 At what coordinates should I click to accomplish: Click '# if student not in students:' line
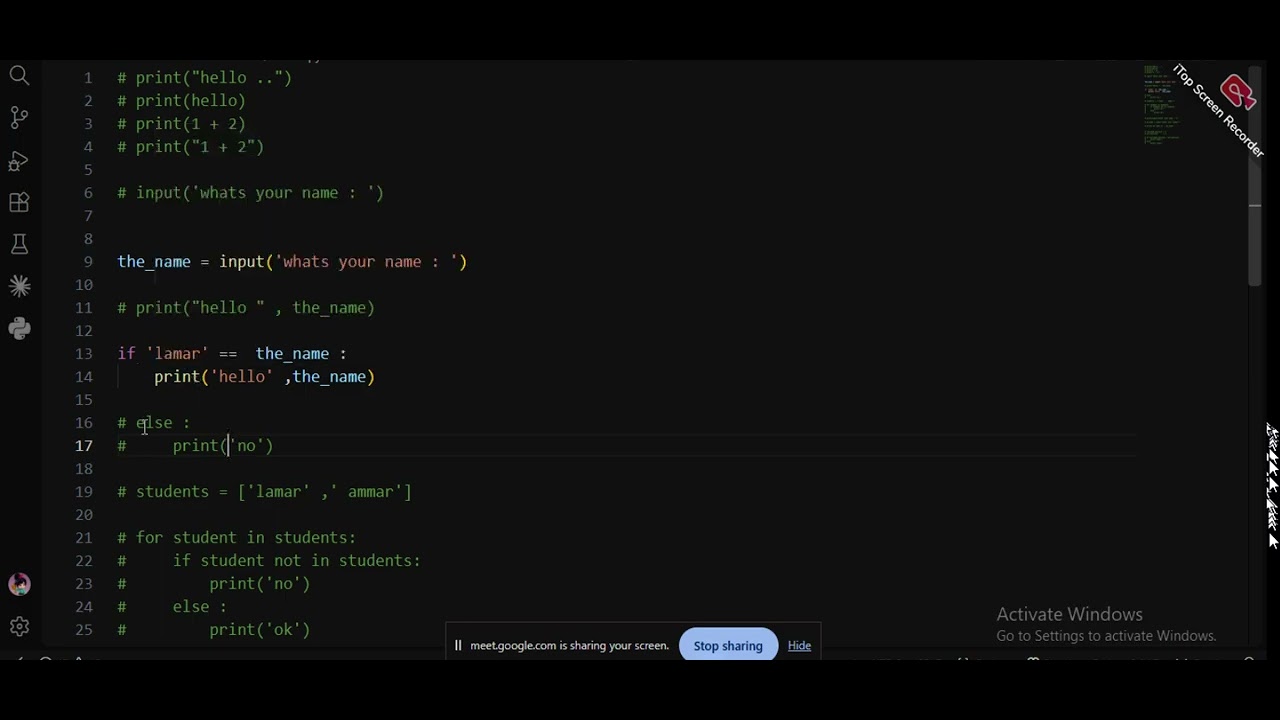269,560
